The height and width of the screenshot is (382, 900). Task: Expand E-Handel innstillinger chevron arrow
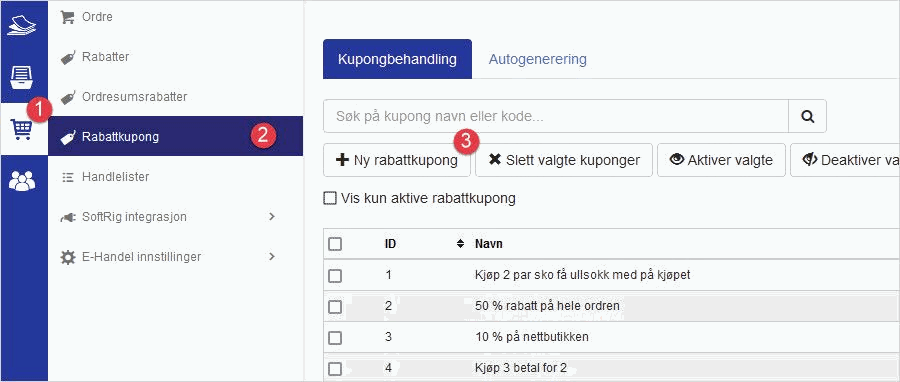272,256
